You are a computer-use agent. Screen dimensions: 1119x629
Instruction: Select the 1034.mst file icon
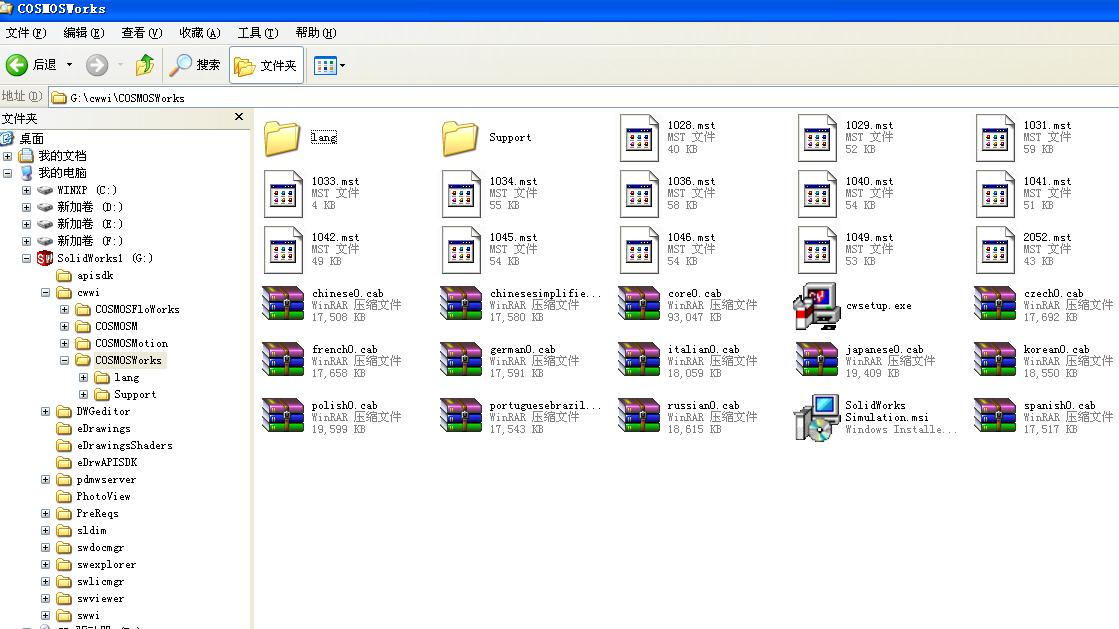click(461, 193)
